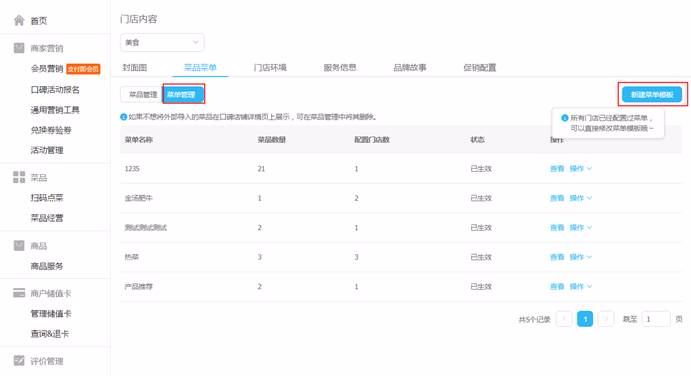
Task: Click the jump-to-page input field
Action: coord(656,319)
